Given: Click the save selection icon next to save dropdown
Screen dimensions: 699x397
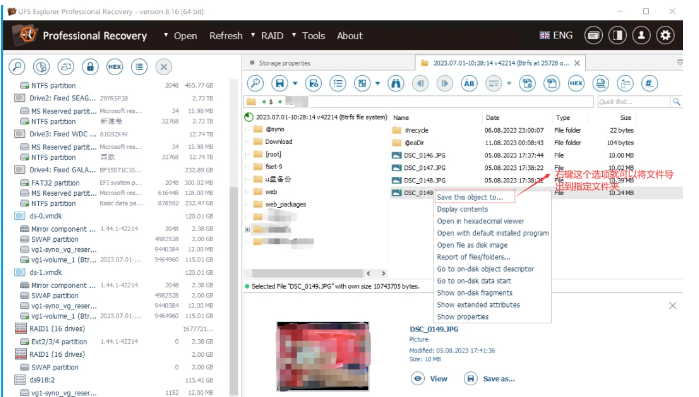Looking at the screenshot, I should click(314, 83).
